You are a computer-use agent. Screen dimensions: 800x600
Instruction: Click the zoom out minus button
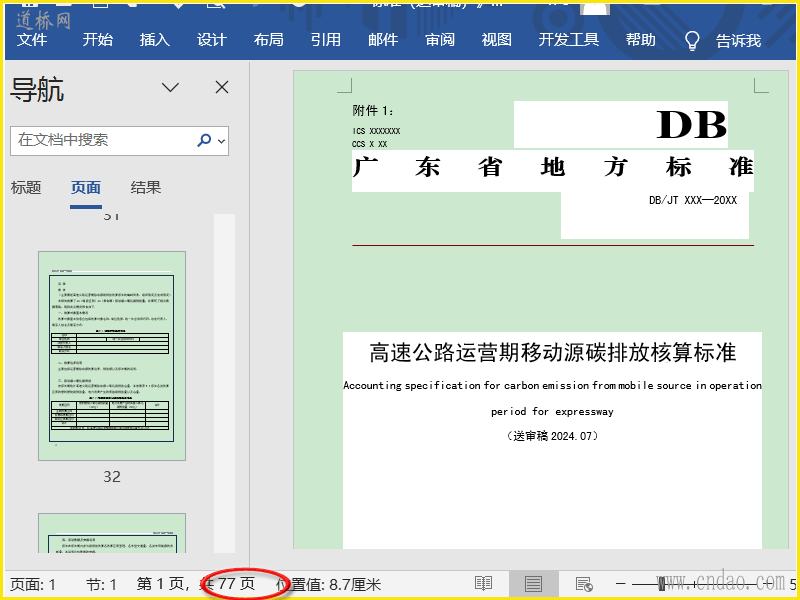[620, 583]
